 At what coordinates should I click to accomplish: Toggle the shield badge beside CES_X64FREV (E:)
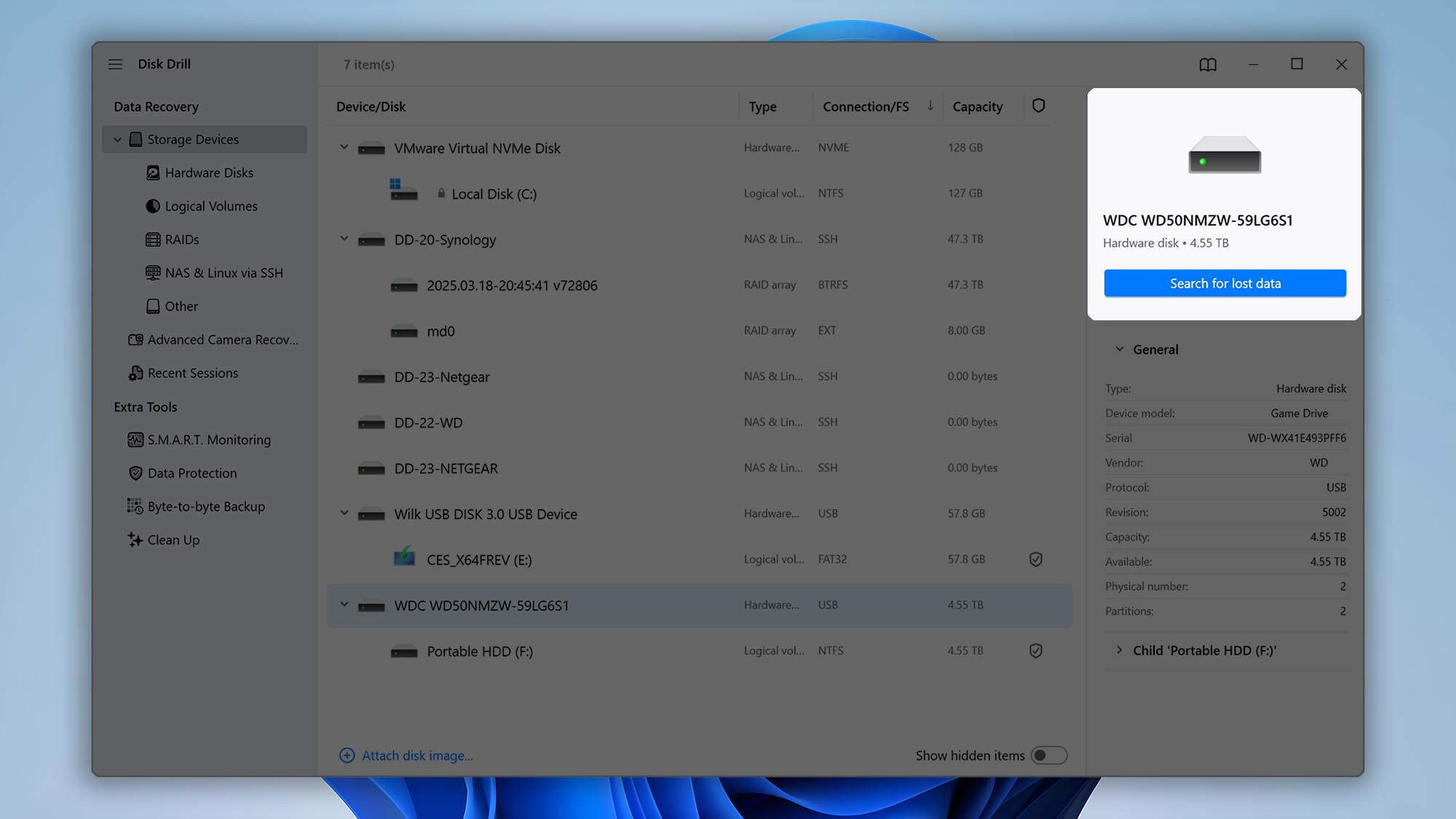[1035, 559]
